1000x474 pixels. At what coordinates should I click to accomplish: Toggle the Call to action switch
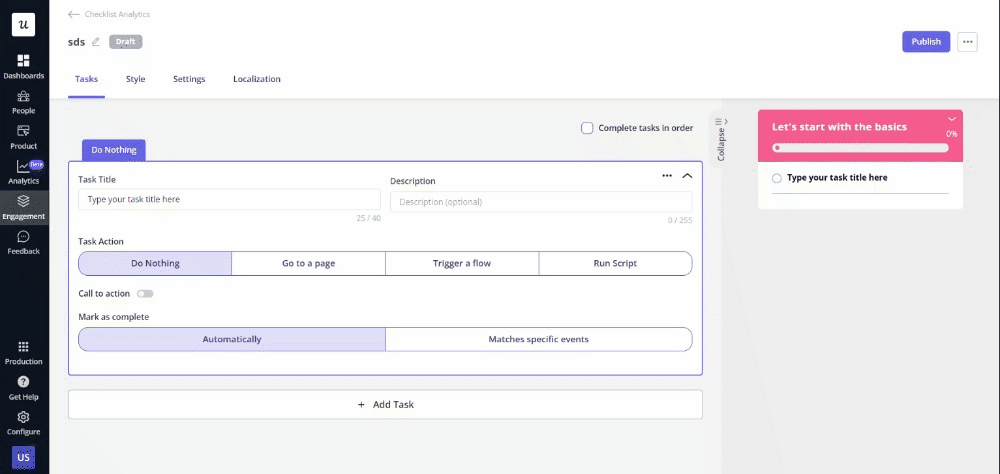(145, 294)
